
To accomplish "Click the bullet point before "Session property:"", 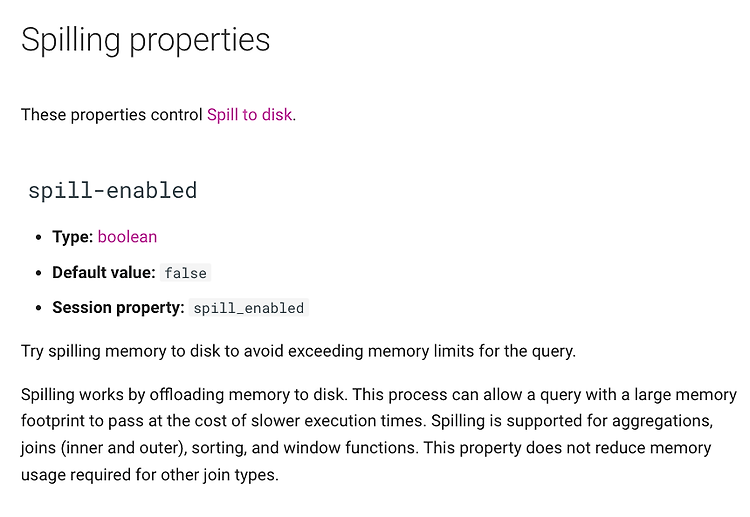I will tap(39, 308).
